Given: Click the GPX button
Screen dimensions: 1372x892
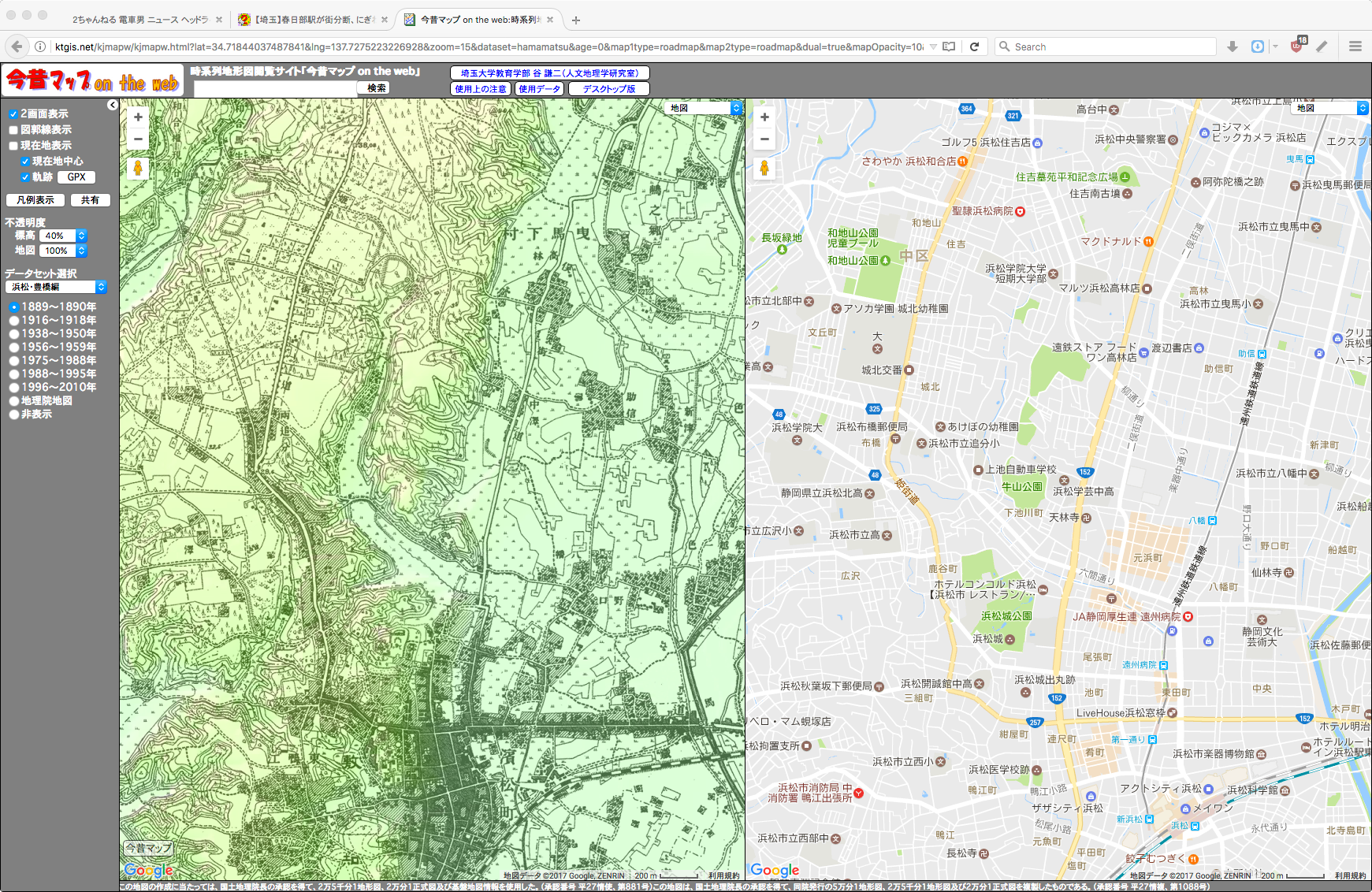Looking at the screenshot, I should coord(76,177).
